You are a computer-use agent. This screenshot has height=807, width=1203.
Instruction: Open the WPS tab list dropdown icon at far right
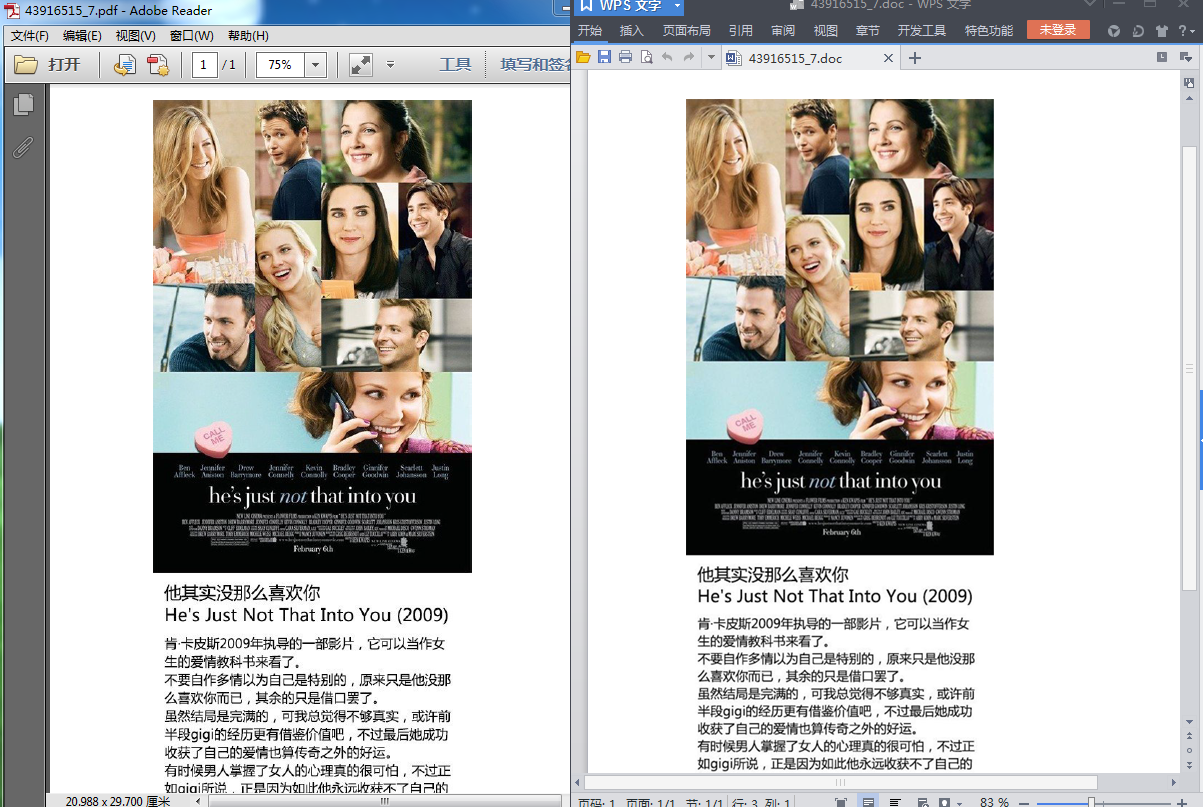[x=1187, y=58]
